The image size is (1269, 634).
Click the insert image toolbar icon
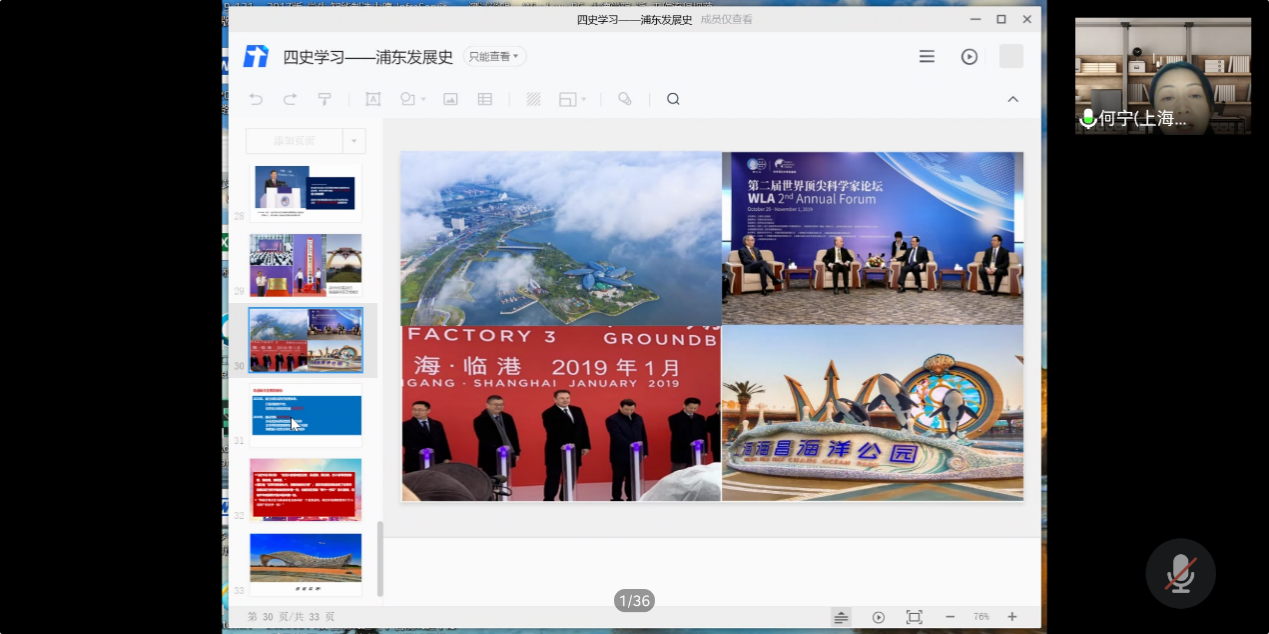click(x=451, y=99)
